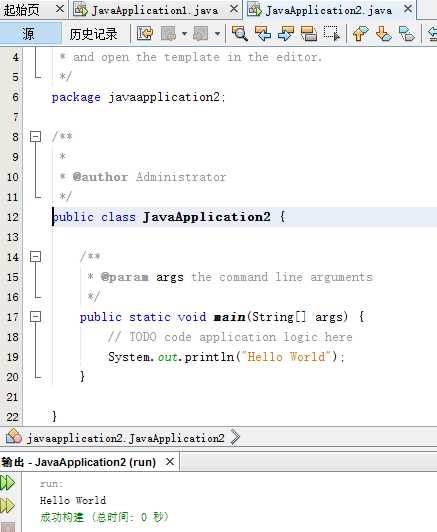
Task: Click on '@author' Javadoc tag
Action: [100, 177]
